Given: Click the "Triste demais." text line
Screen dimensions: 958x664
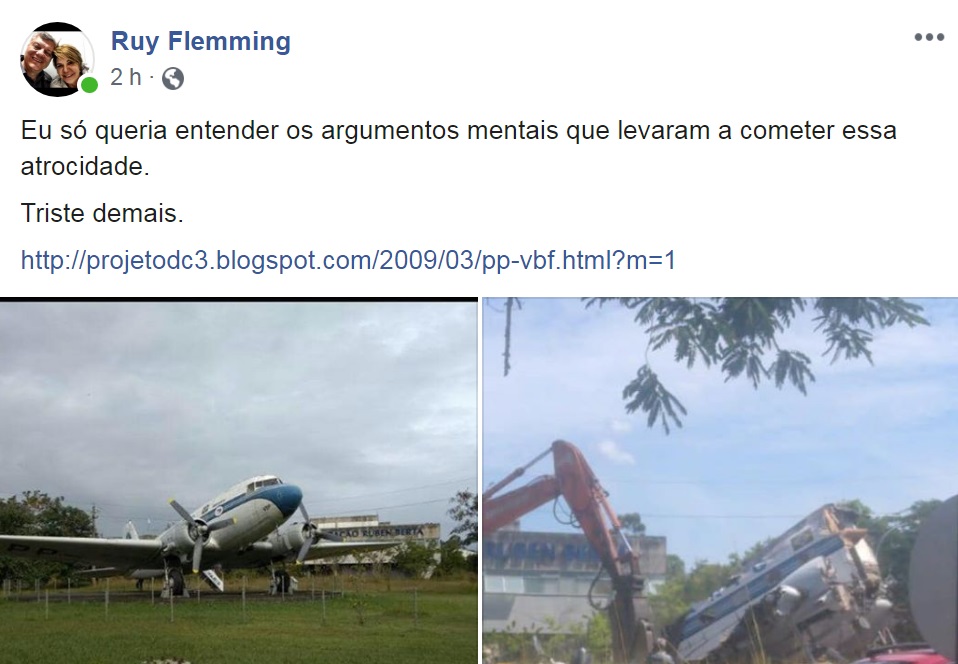Looking at the screenshot, I should click(102, 213).
